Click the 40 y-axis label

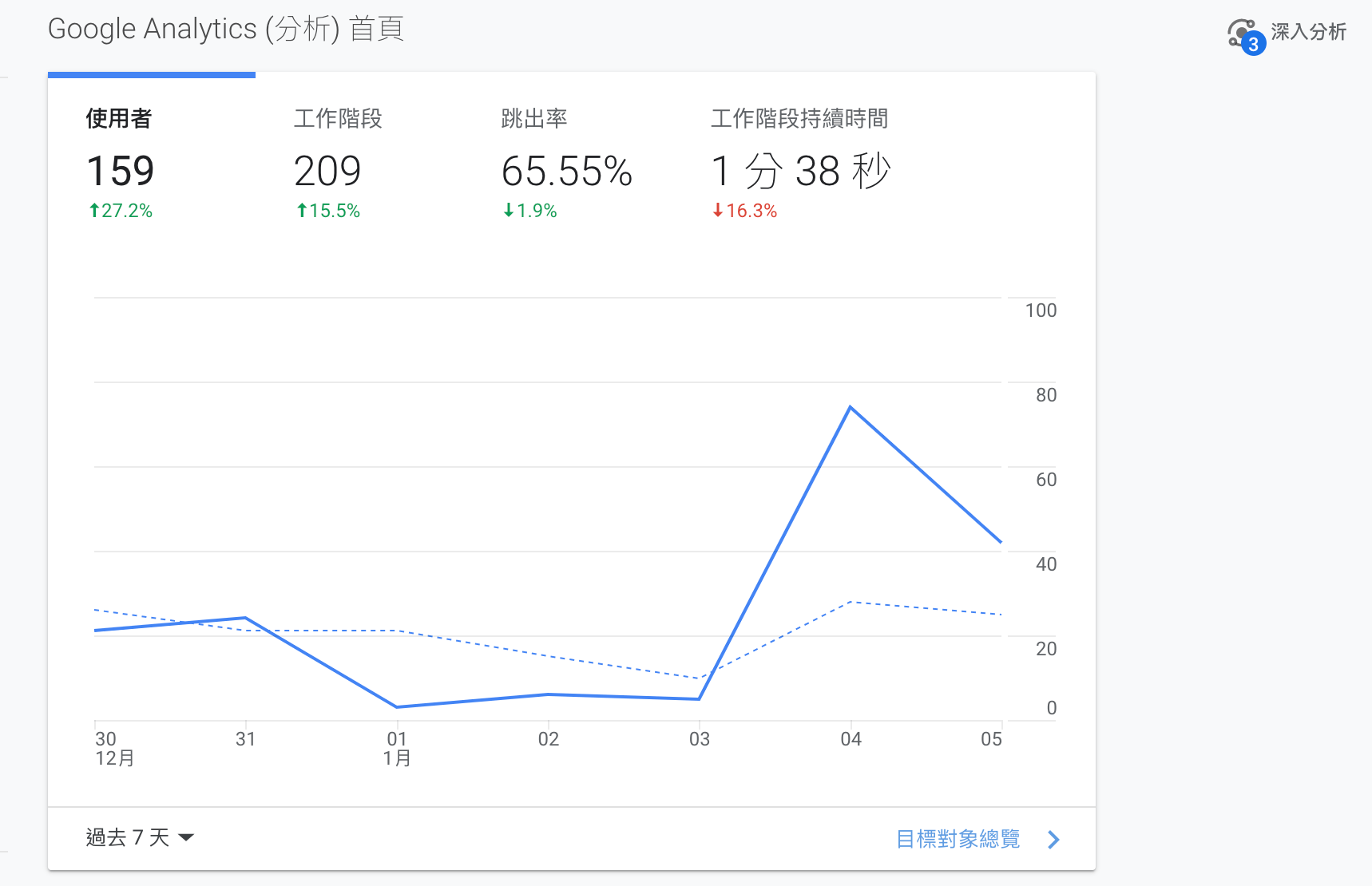[x=1046, y=564]
